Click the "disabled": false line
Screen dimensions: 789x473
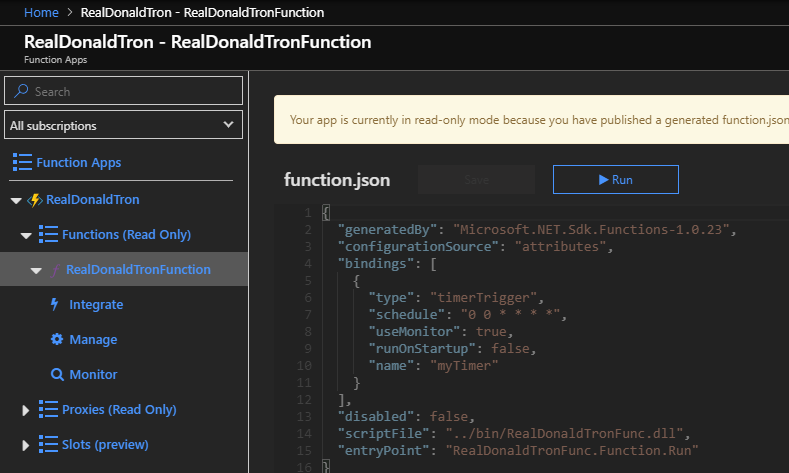click(x=406, y=417)
